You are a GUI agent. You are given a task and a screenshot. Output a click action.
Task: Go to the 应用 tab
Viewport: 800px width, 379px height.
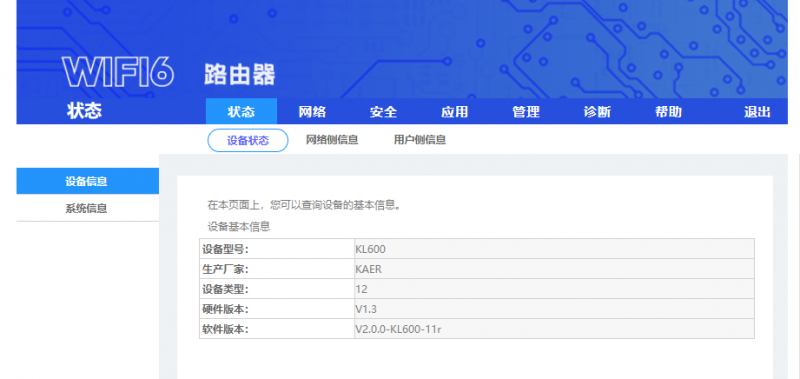455,112
